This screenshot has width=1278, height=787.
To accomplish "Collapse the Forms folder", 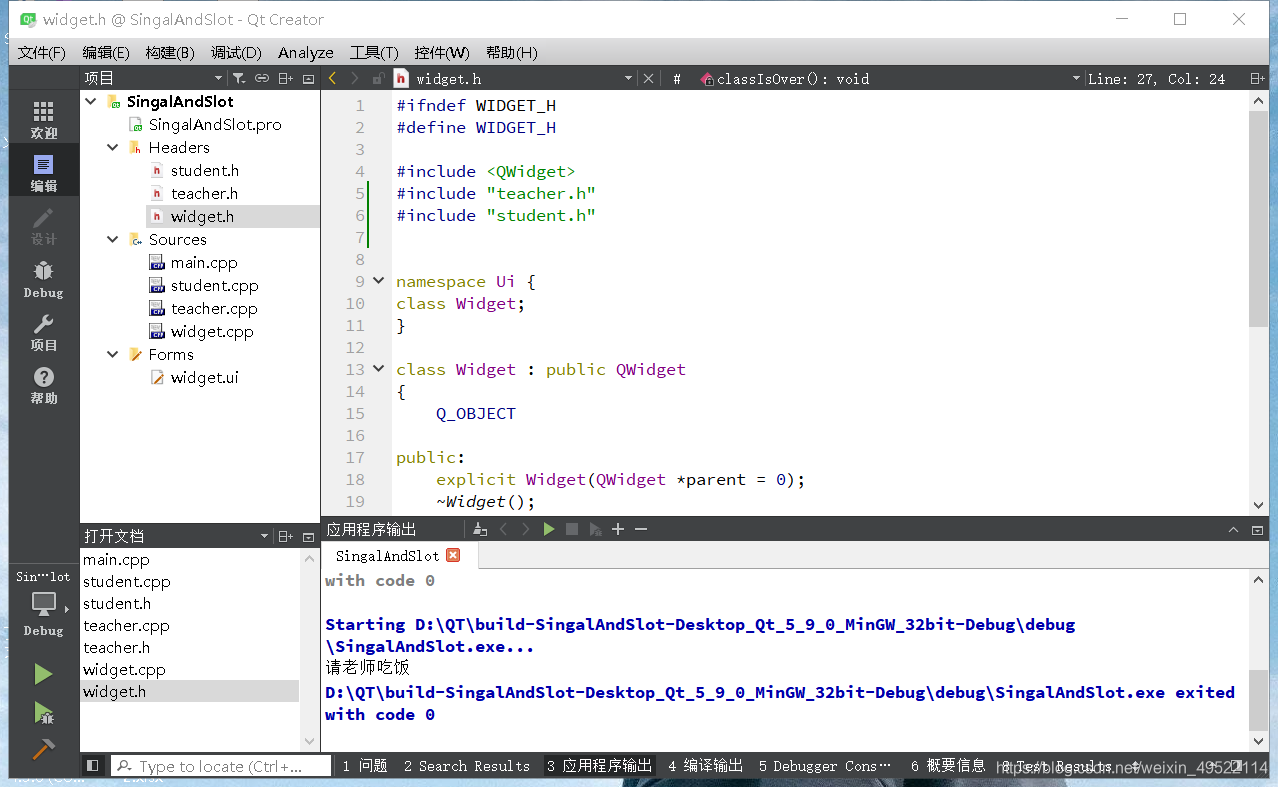I will (113, 354).
